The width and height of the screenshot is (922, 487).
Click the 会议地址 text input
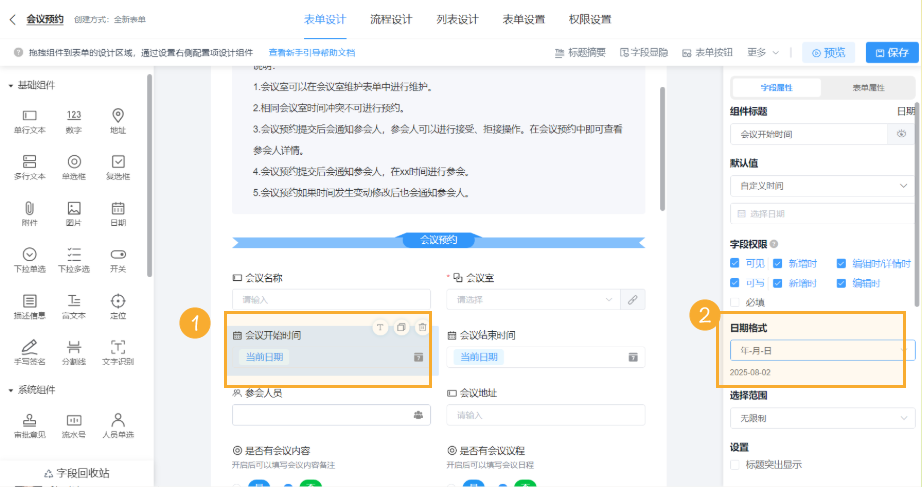click(x=546, y=415)
